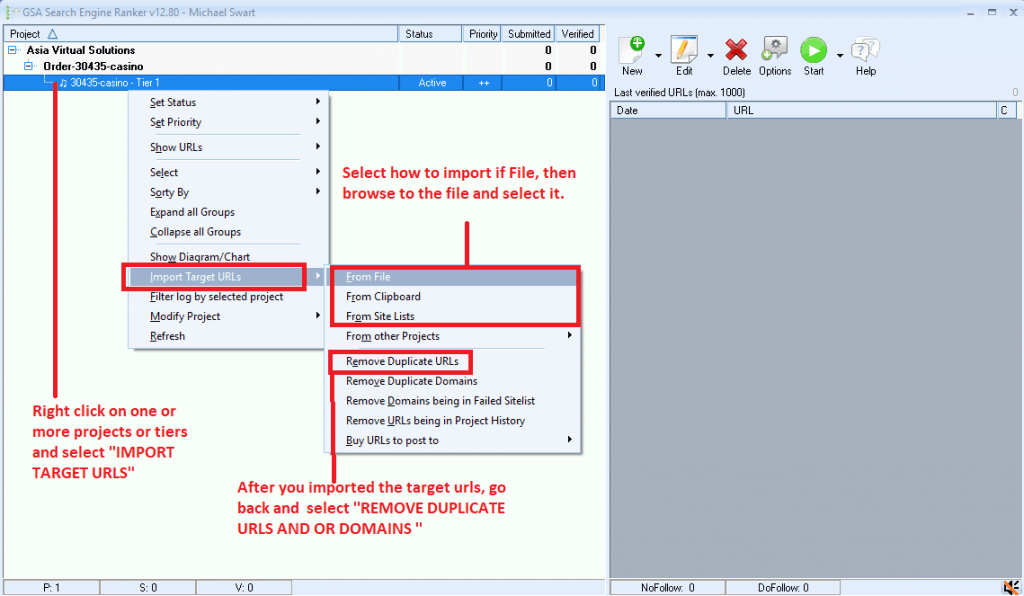Select the Order-30435-casino group row
Image resolution: width=1024 pixels, height=596 pixels.
tap(304, 66)
